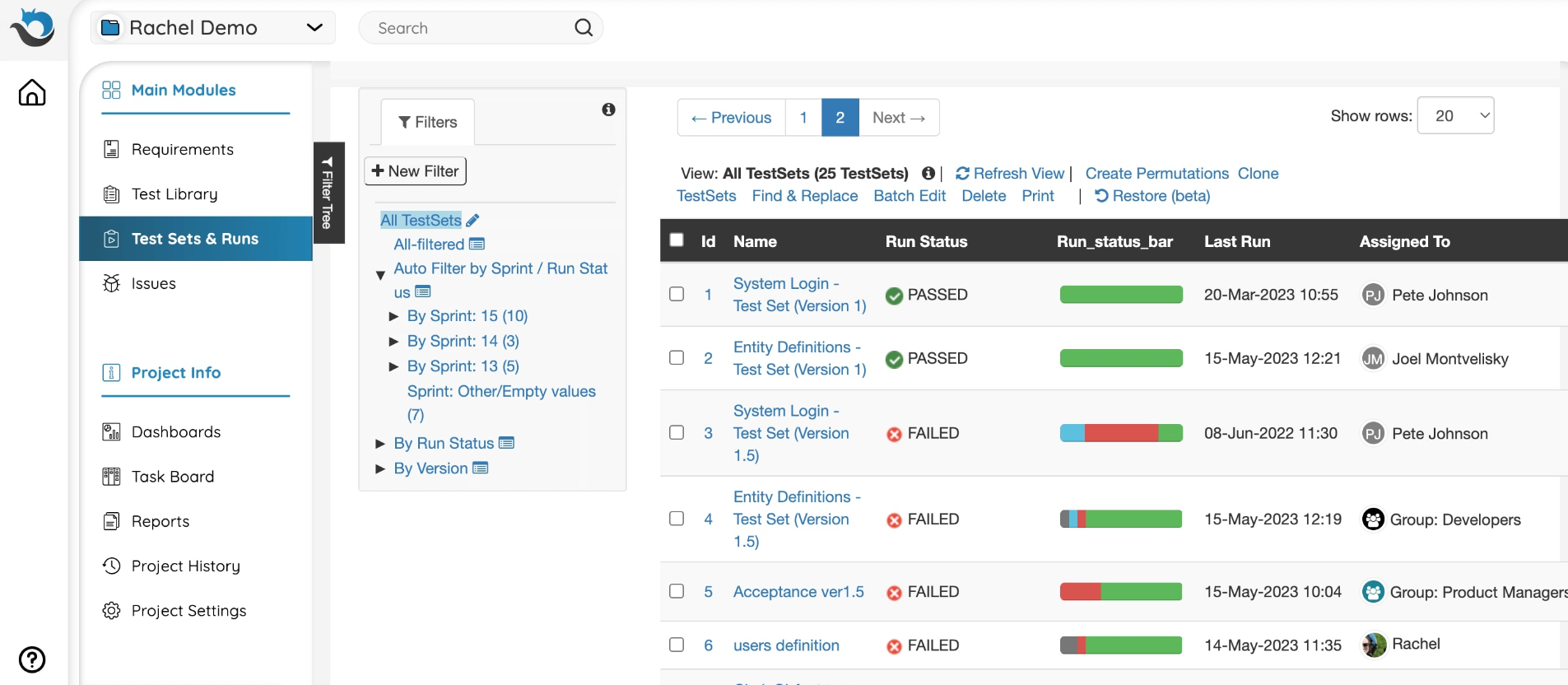The image size is (1568, 685).
Task: Toggle the select-all header checkbox
Action: tap(677, 240)
